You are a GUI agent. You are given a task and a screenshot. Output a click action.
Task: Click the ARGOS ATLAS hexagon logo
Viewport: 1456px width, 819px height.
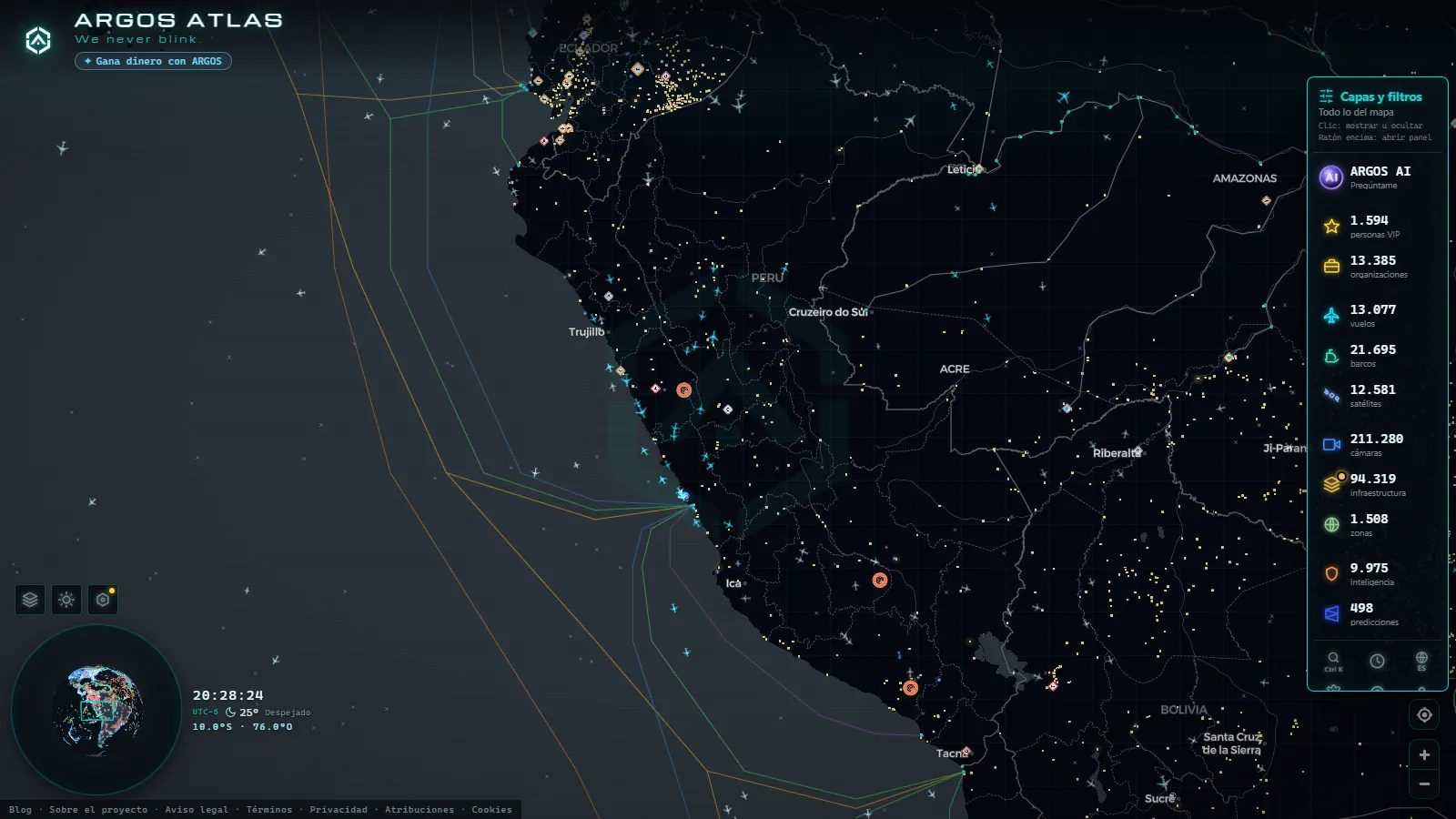point(38,40)
